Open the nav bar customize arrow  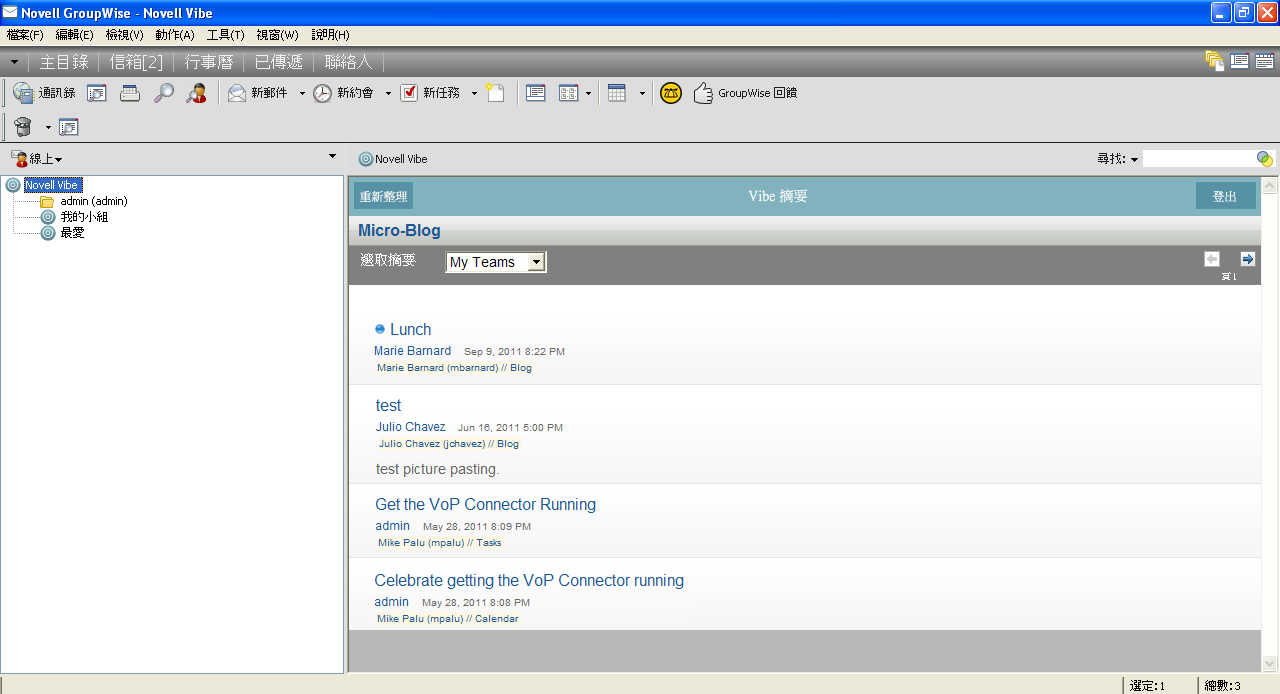pos(14,62)
